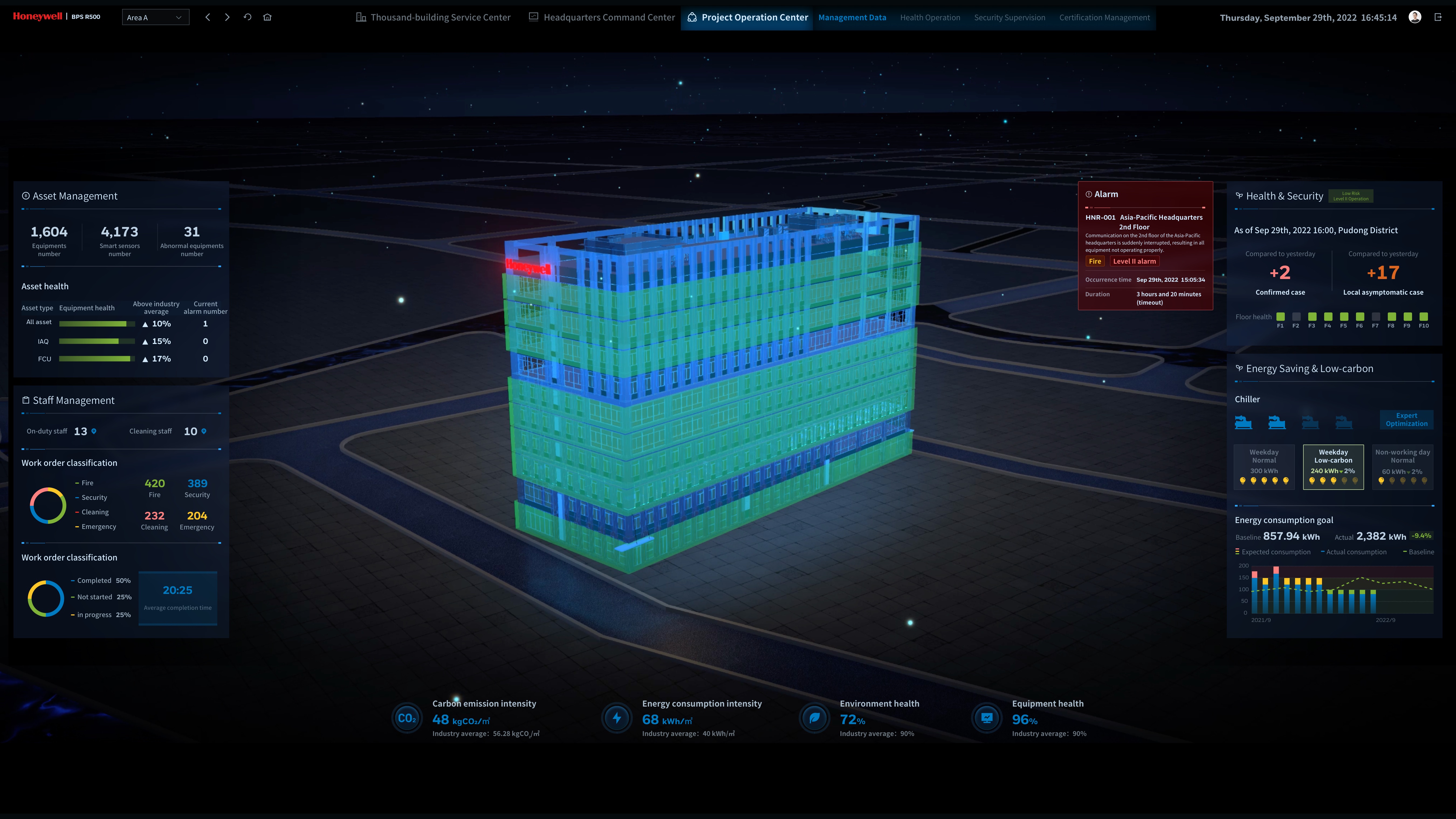Toggle the Actual consumption legend in energy chart

point(1354,552)
